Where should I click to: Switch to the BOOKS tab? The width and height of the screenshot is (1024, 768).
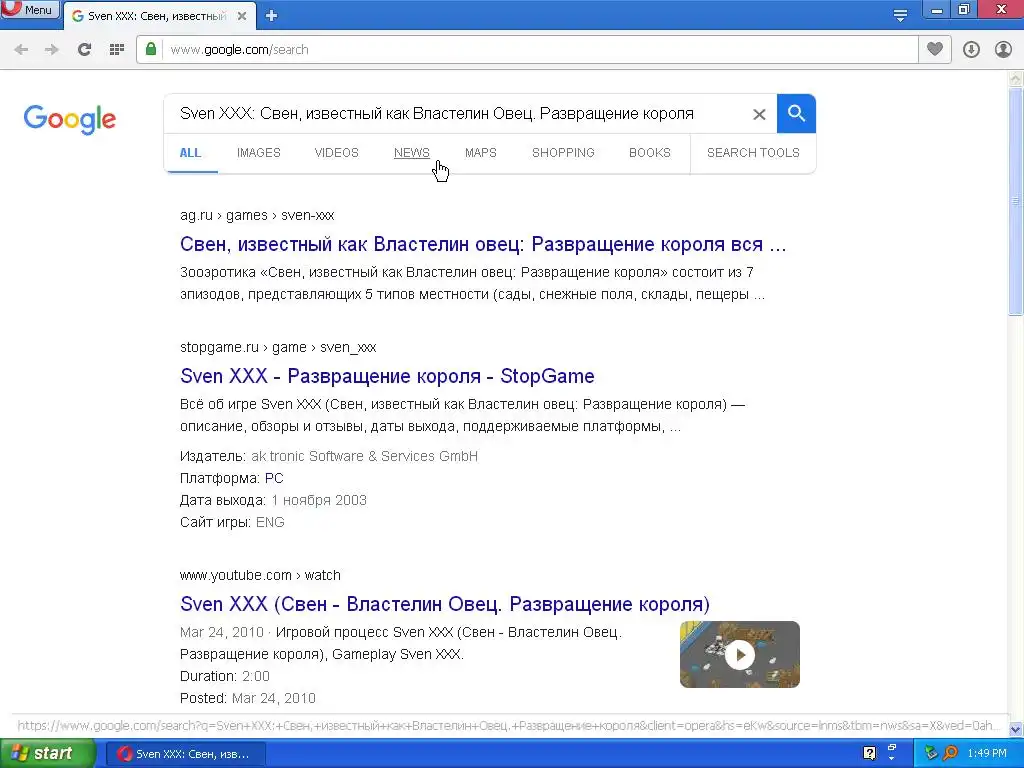pos(649,153)
